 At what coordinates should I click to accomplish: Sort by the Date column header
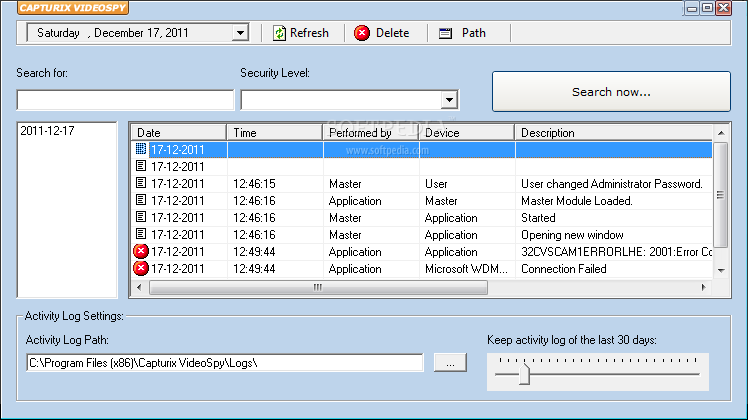[179, 133]
